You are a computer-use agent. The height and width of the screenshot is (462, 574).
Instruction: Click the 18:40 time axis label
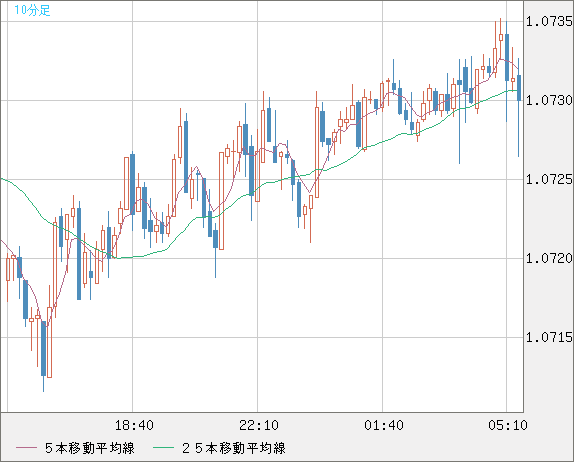[134, 425]
